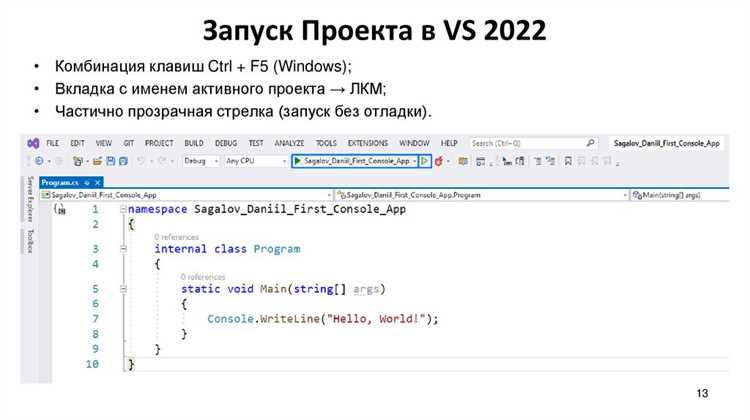The image size is (750, 420).
Task: Click the Save floppy disk icon
Action: (110, 161)
